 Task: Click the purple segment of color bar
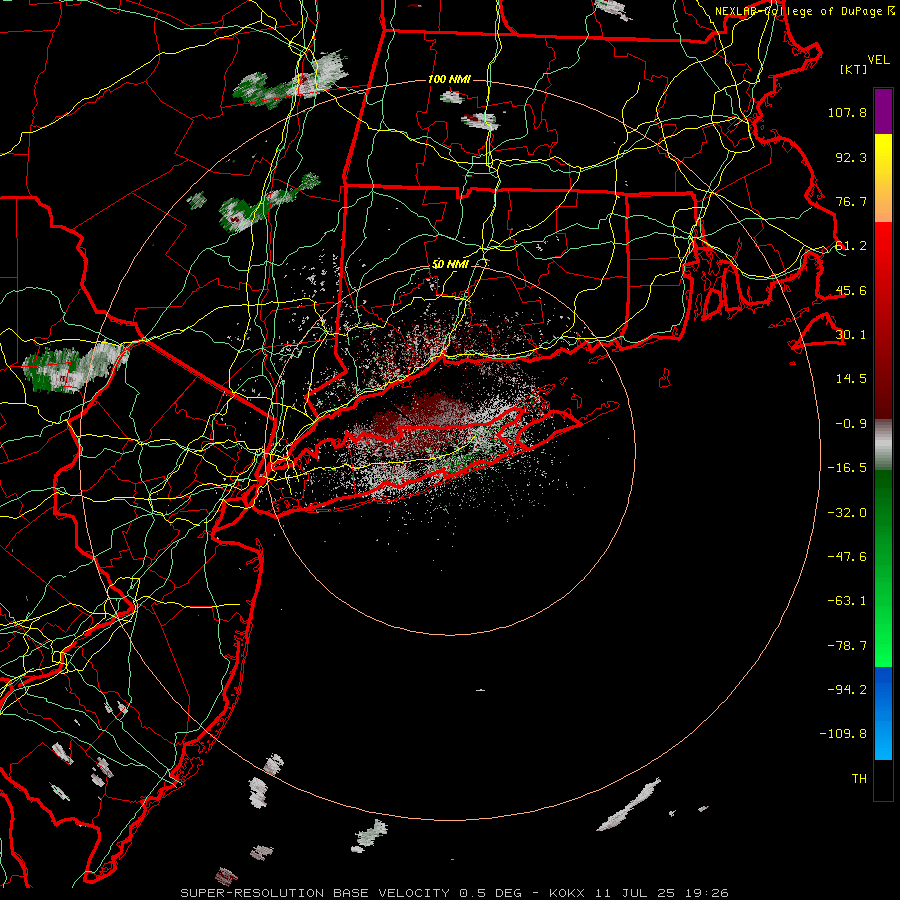(883, 111)
